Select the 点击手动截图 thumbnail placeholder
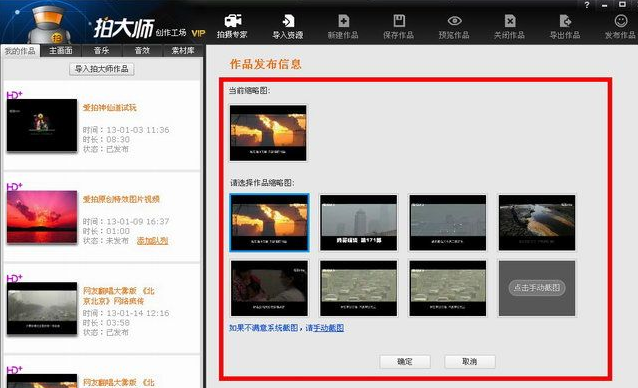The image size is (638, 388). 537,288
